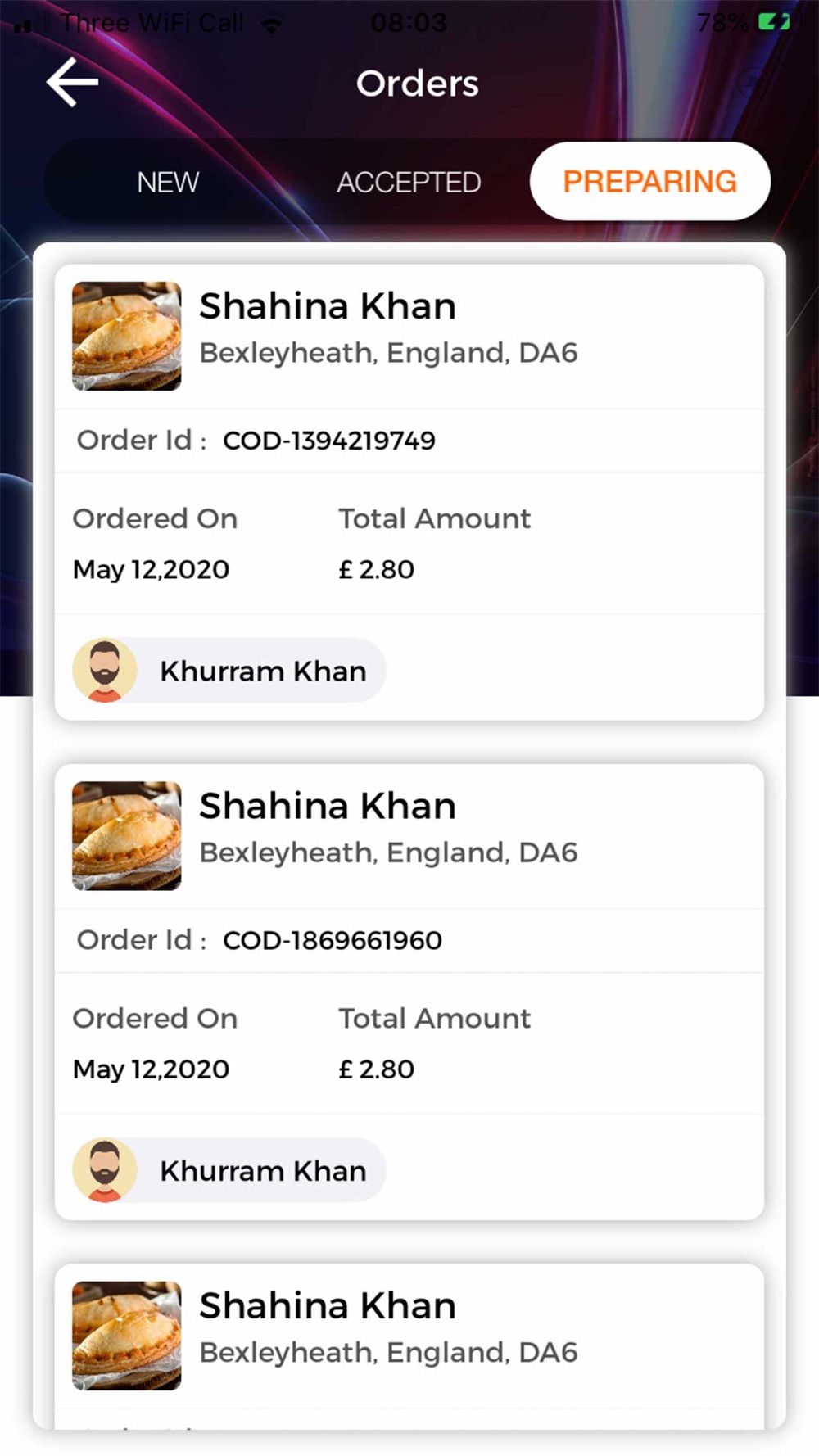Select order ID COD-1869661960

click(332, 940)
